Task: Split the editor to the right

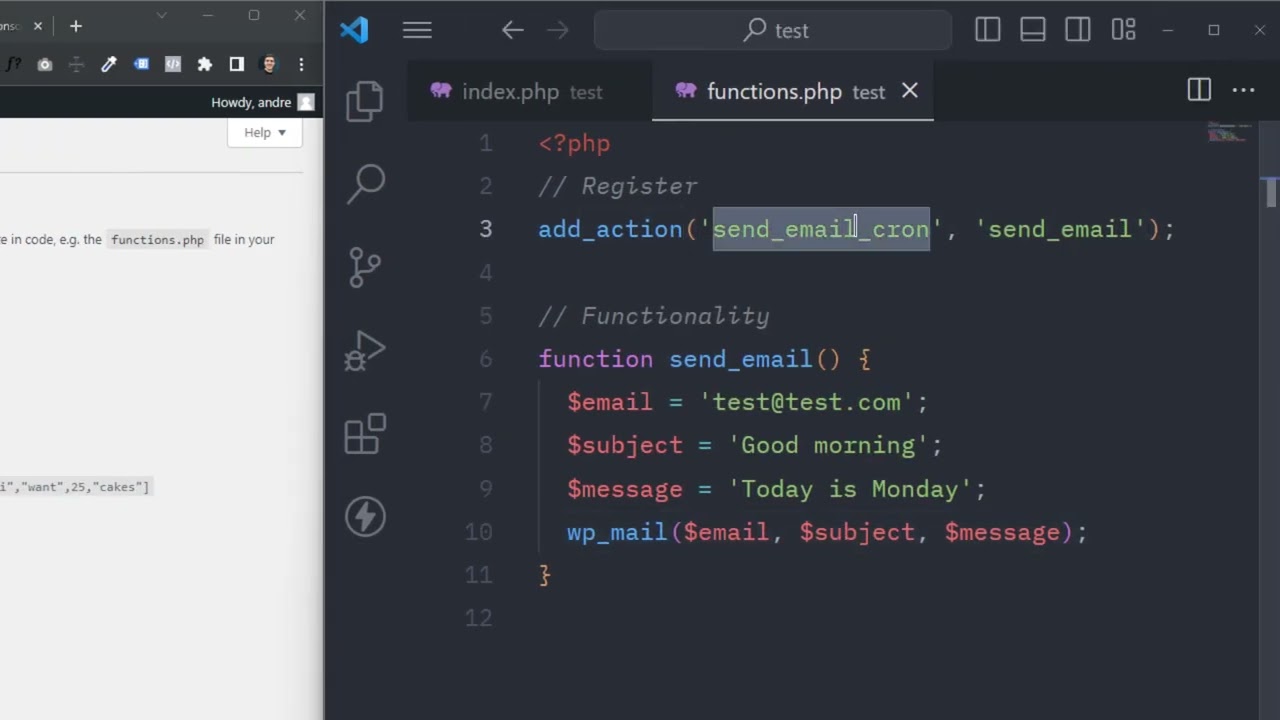Action: point(1199,90)
